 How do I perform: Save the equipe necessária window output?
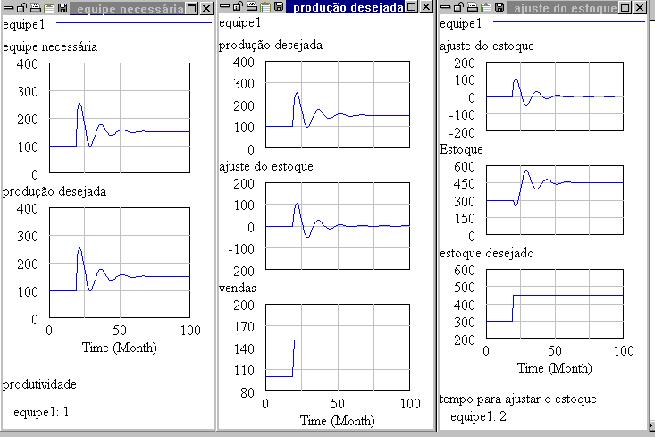(60, 8)
